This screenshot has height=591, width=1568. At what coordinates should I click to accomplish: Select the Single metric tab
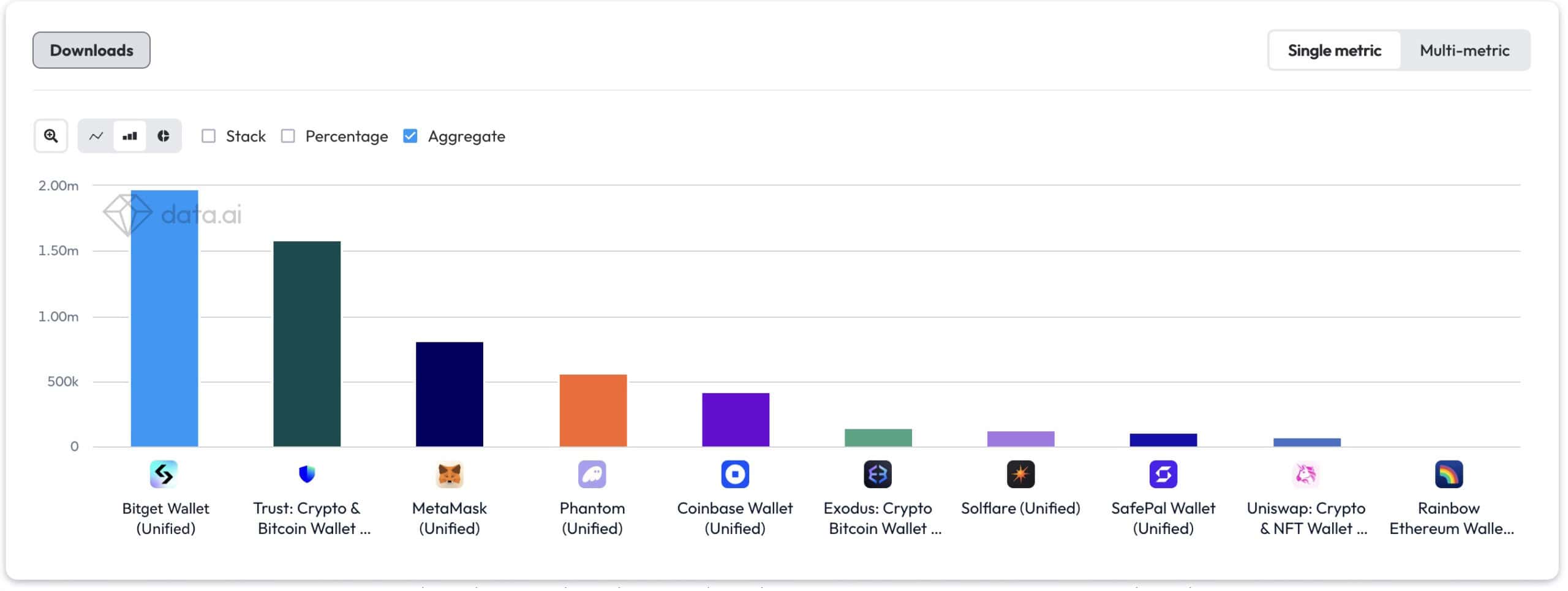tap(1335, 50)
